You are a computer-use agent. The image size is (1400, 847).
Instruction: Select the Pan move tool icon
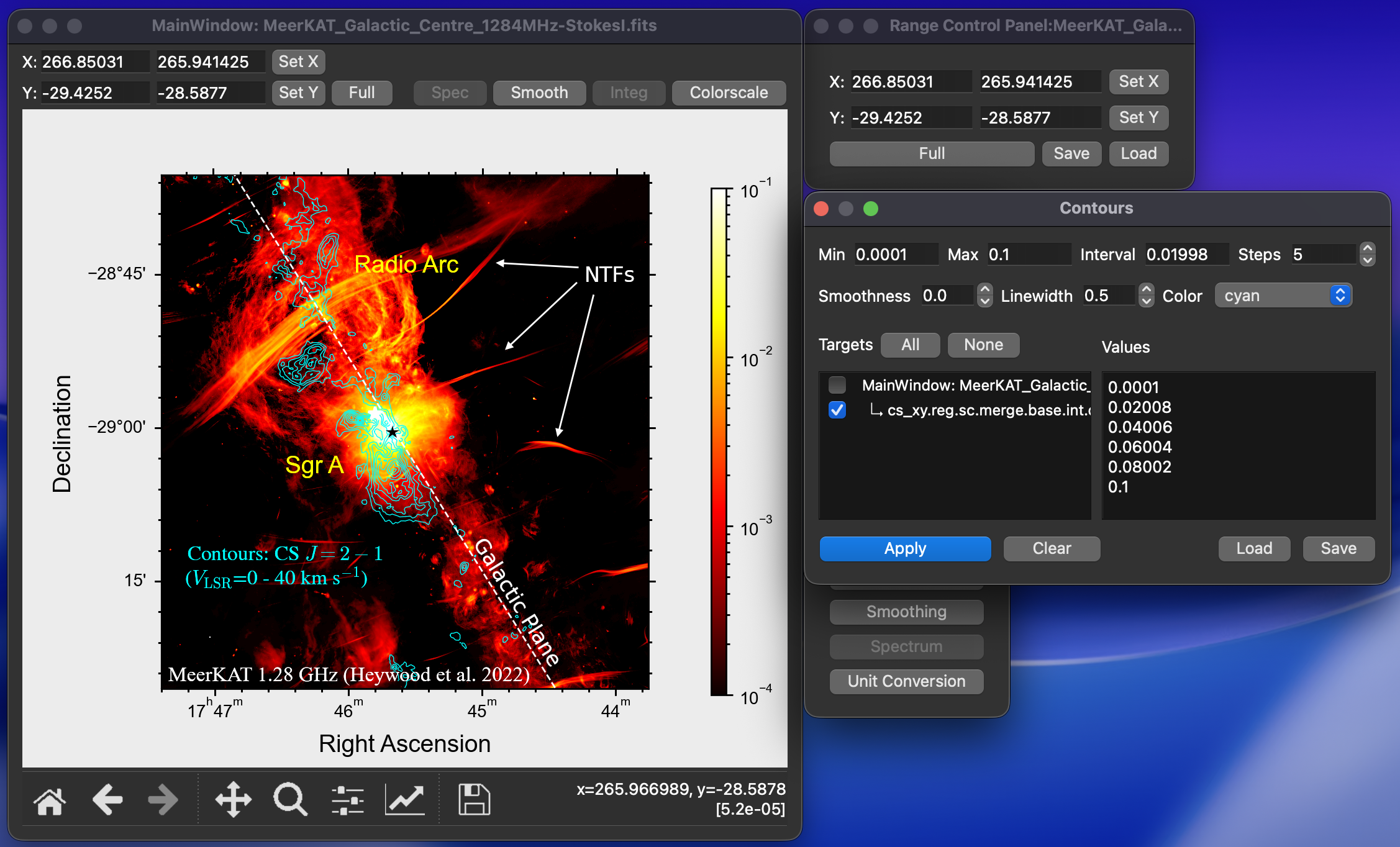[233, 800]
